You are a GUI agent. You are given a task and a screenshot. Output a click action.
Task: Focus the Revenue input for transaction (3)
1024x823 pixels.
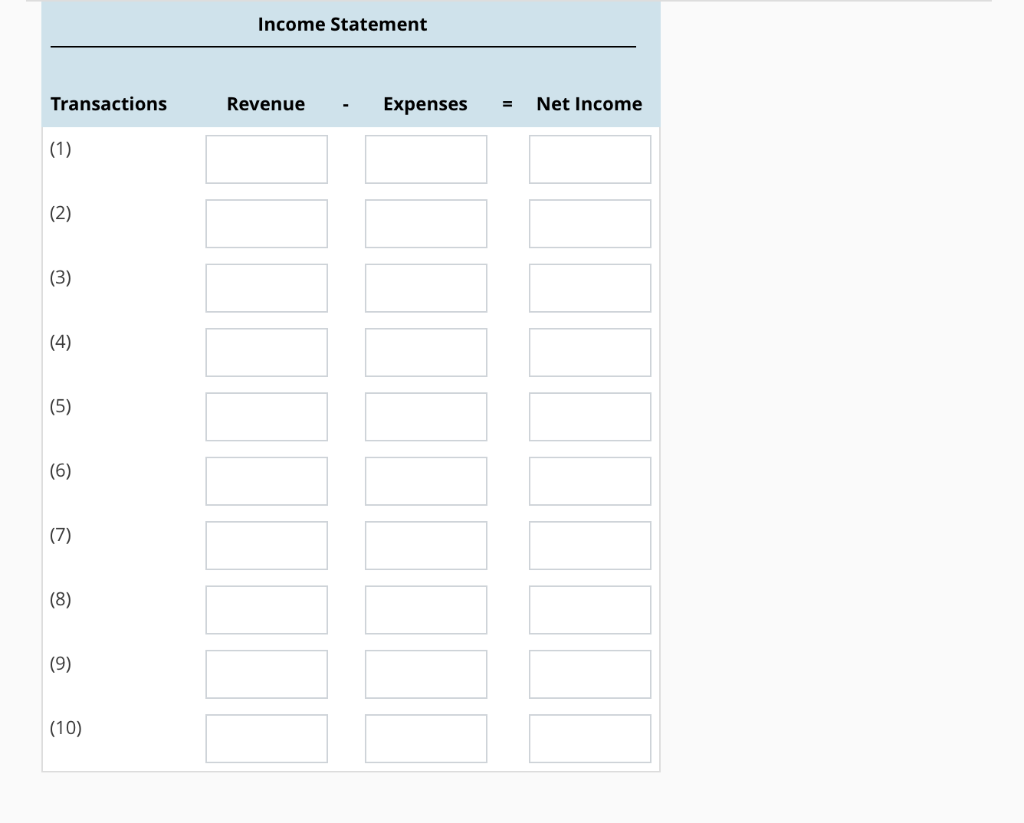point(266,288)
